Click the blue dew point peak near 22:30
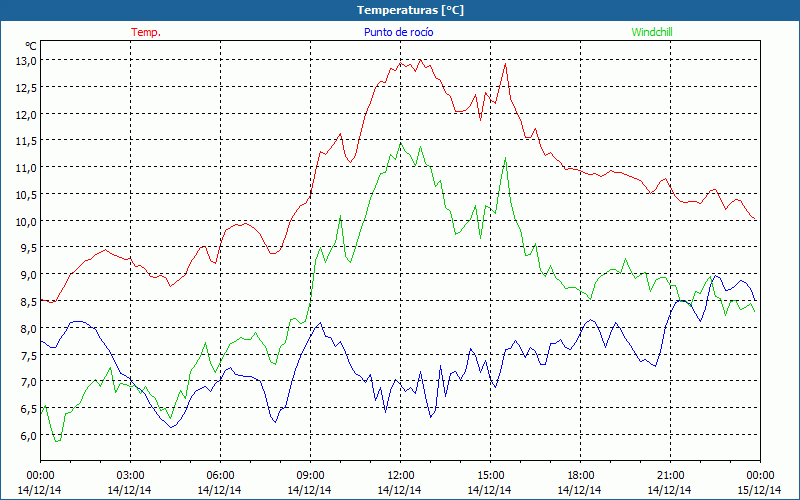This screenshot has height=500, width=800. (716, 276)
